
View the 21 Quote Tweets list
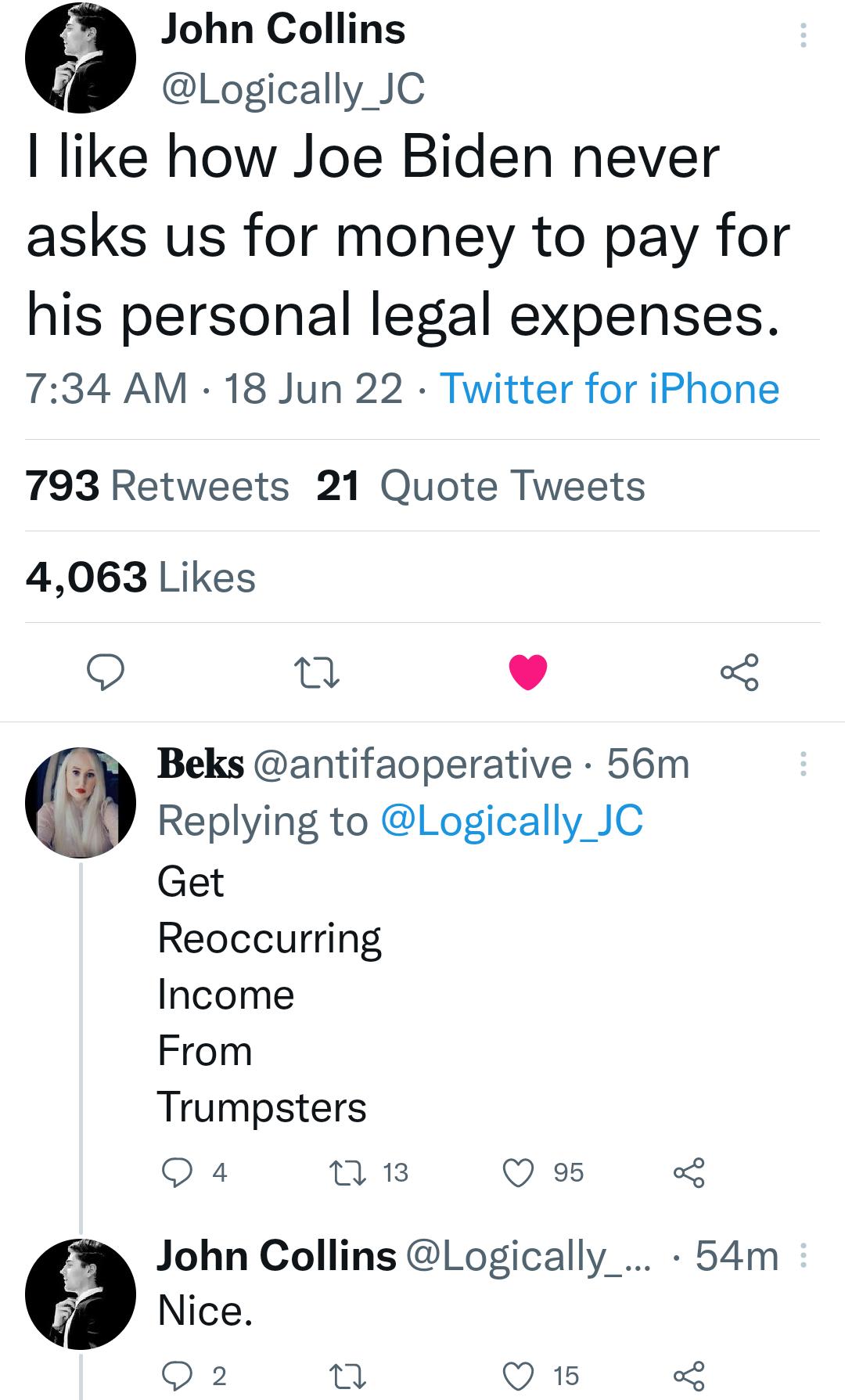(479, 485)
